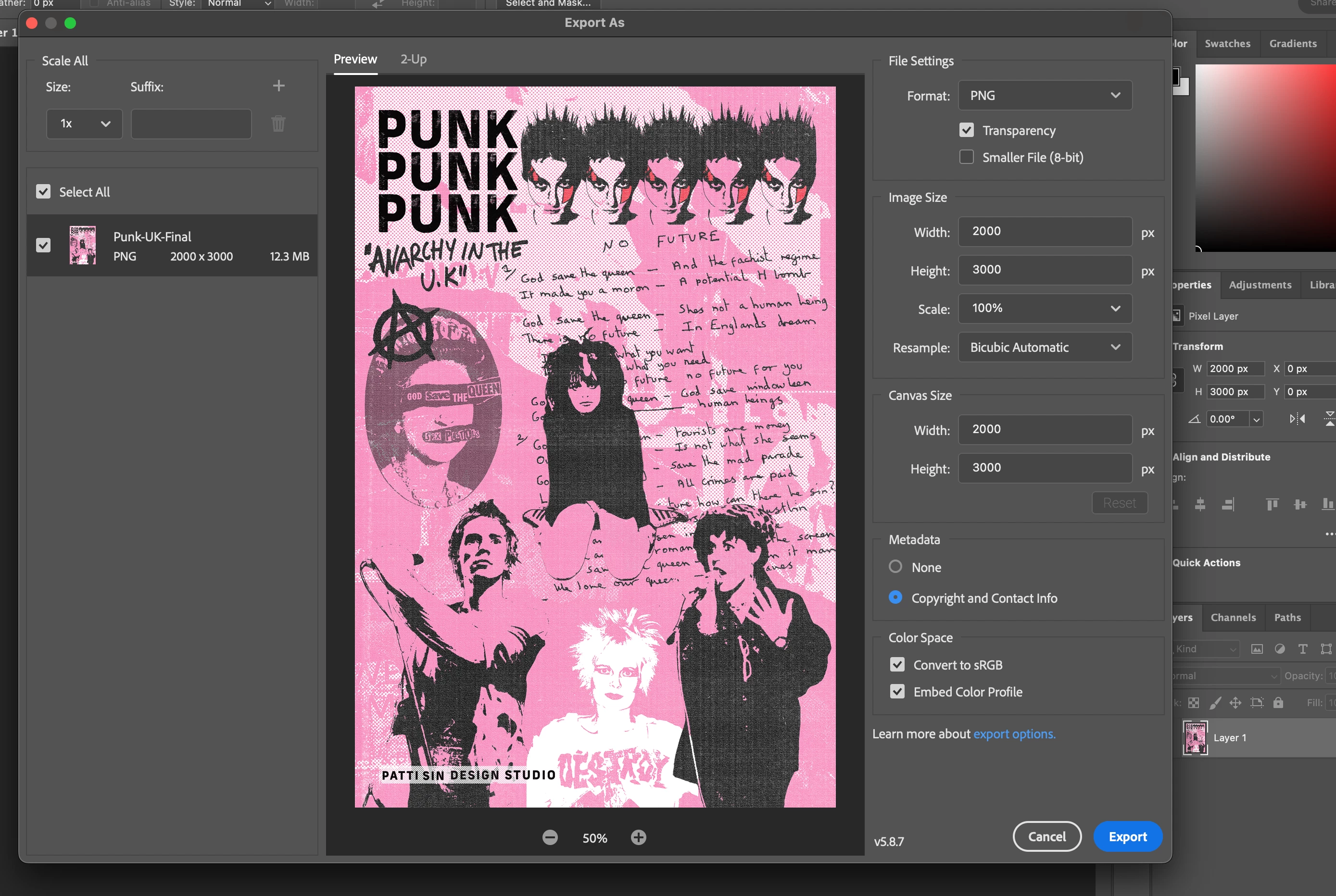
Task: Zoom out preview with minus icon
Action: [x=550, y=838]
